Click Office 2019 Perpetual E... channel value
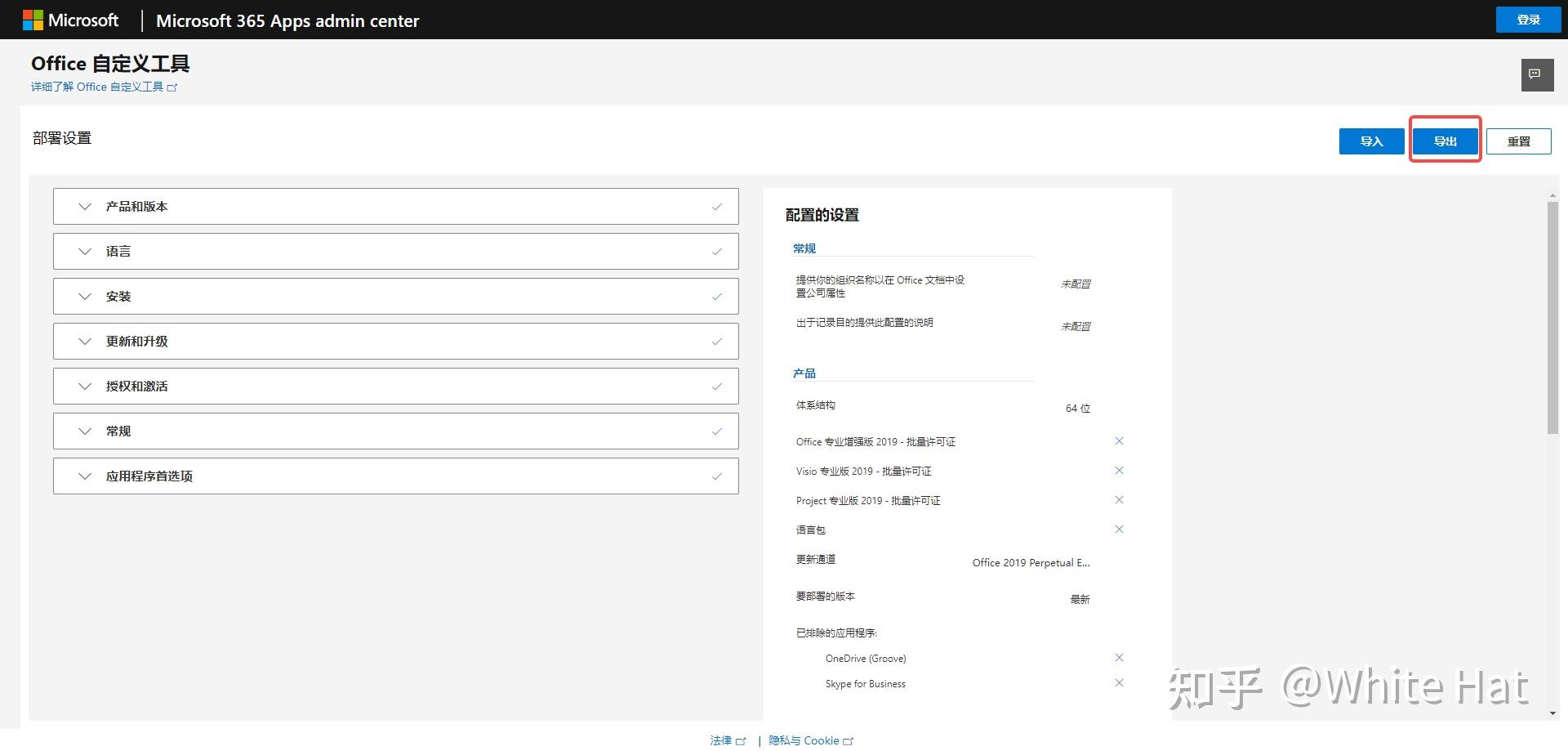The image size is (1568, 751). tap(1031, 563)
